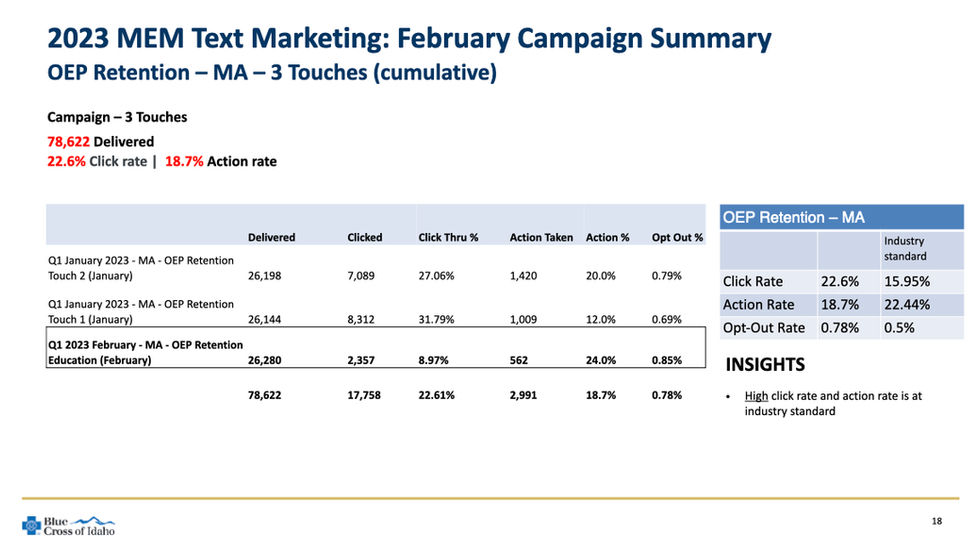The height and width of the screenshot is (551, 979).
Task: Click slide page number 18
Action: click(937, 522)
